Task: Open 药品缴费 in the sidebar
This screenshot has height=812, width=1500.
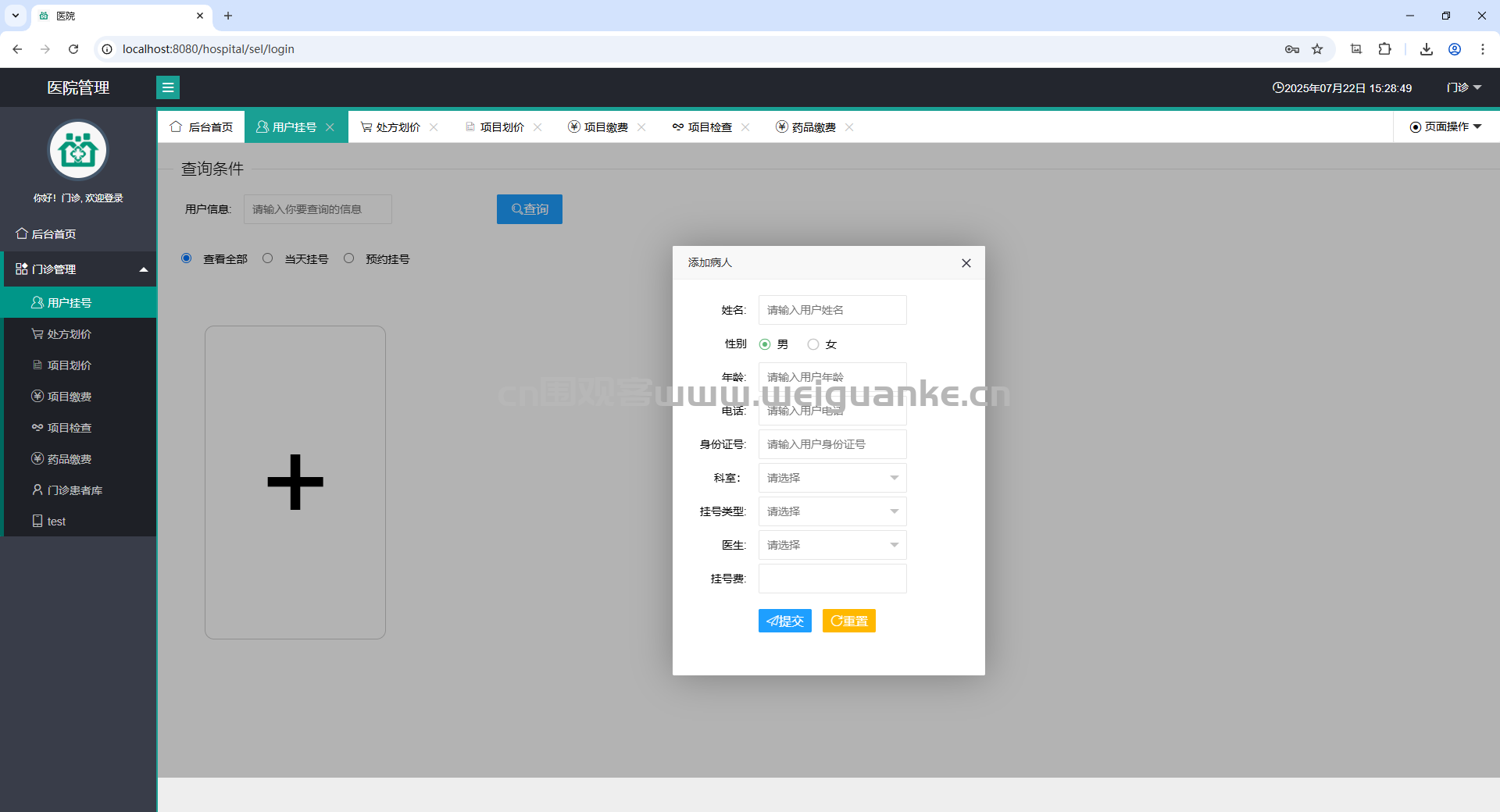Action: (80, 459)
